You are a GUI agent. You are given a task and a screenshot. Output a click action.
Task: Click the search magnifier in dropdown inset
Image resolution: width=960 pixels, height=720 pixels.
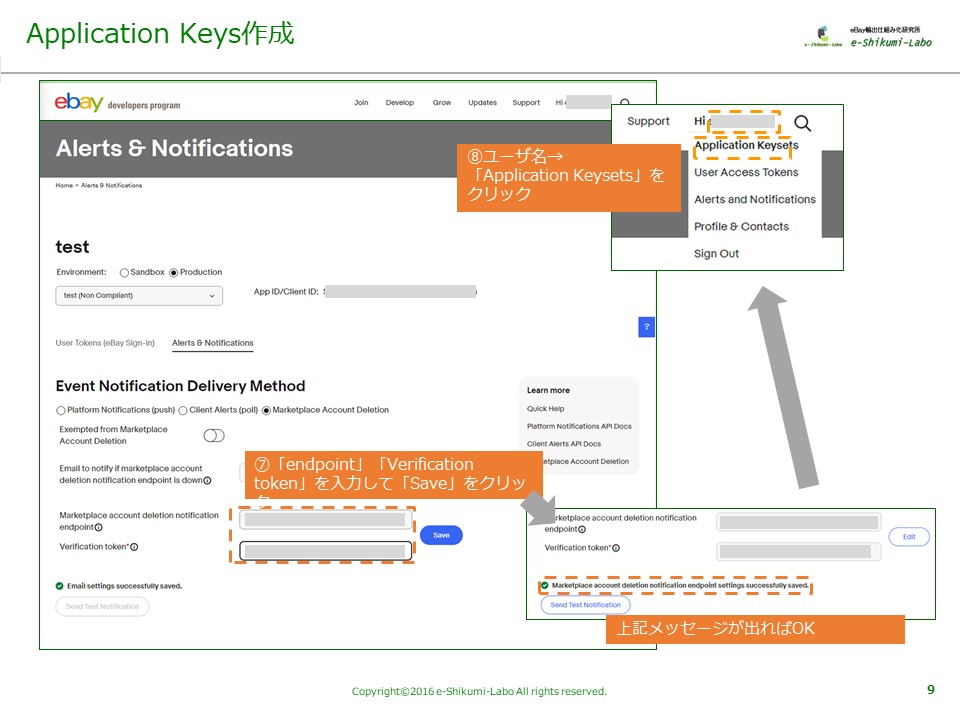coord(802,123)
